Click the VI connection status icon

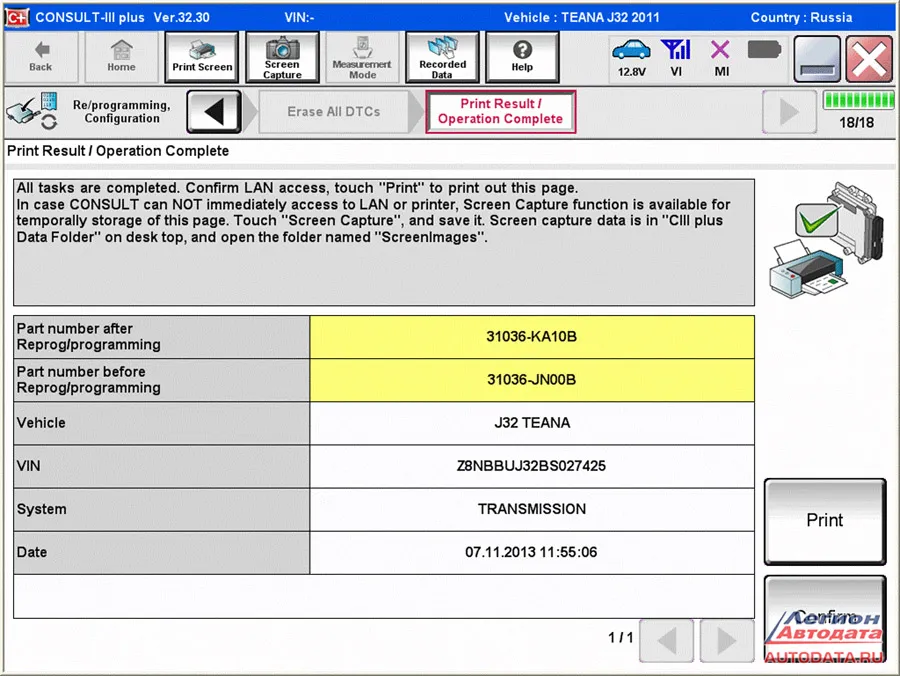[x=676, y=58]
